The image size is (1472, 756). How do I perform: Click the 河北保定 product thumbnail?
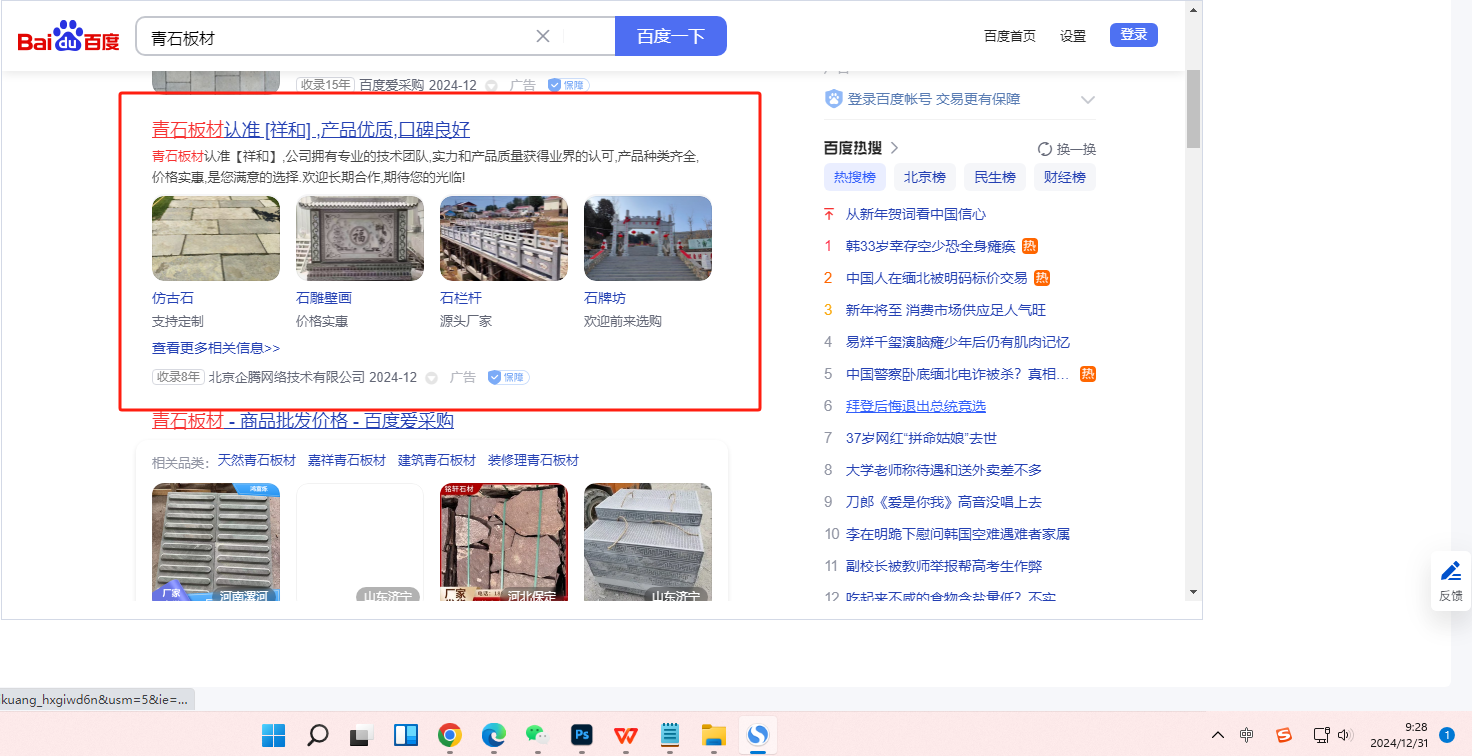(504, 542)
